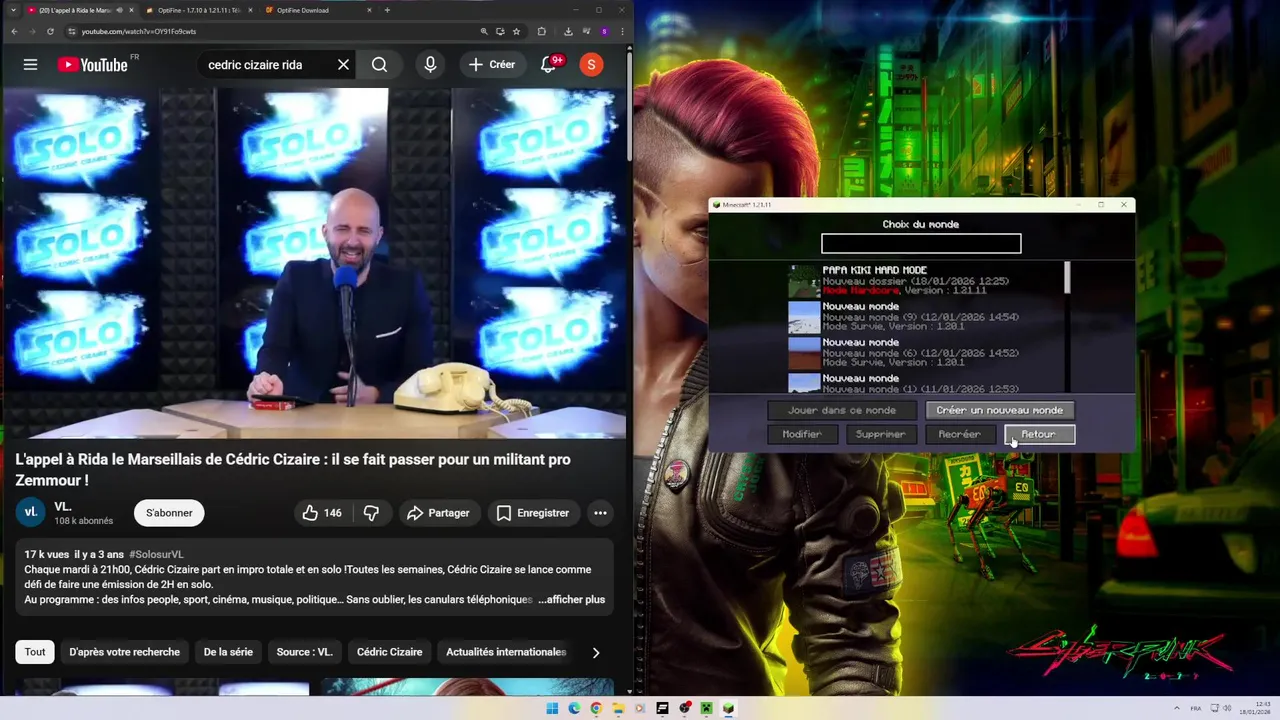Like the video with thumbs up
Image resolution: width=1280 pixels, height=720 pixels.
tap(322, 513)
